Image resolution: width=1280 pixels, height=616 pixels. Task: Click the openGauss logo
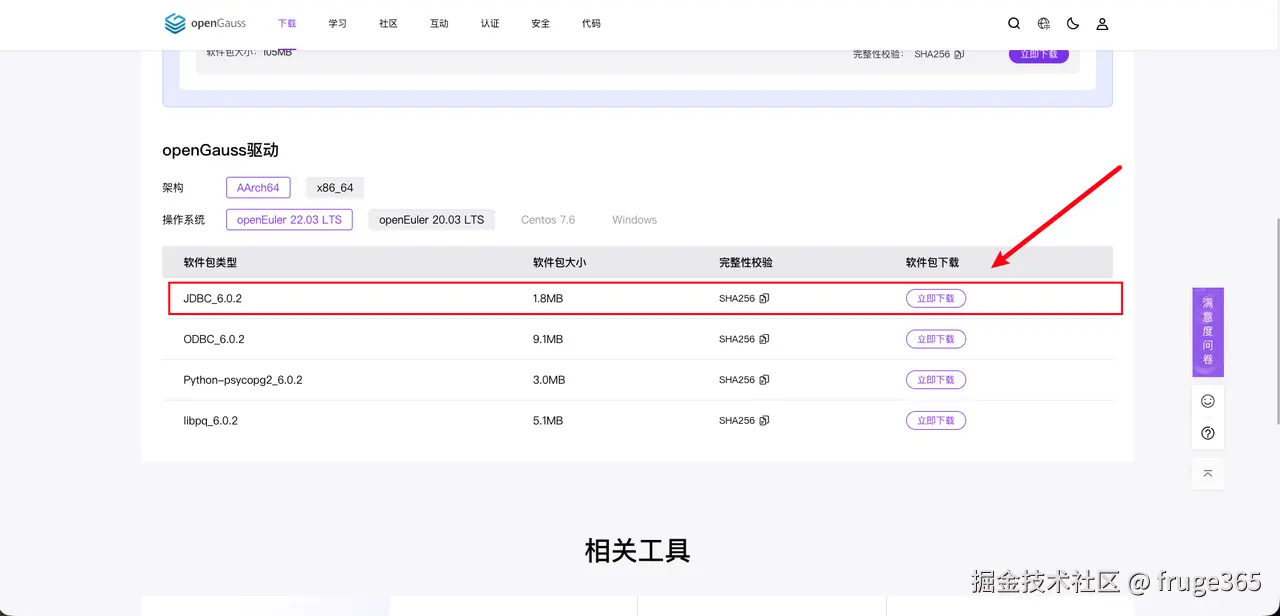(205, 23)
